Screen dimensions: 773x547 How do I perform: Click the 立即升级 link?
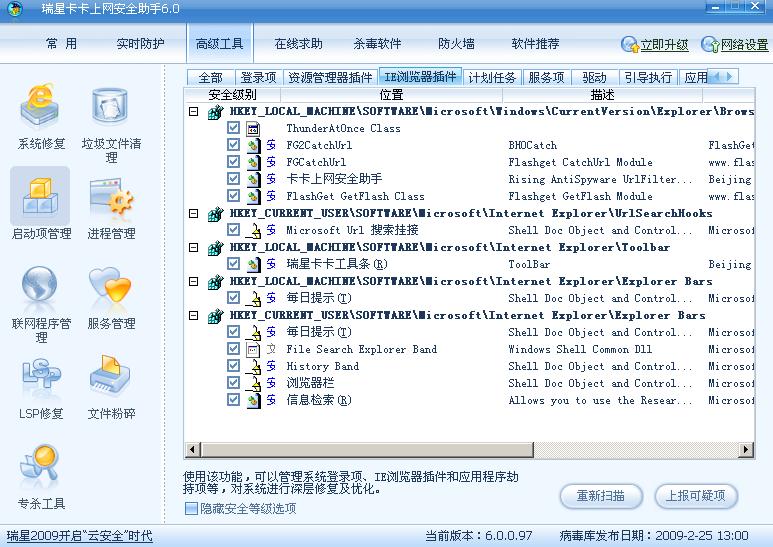click(x=665, y=45)
